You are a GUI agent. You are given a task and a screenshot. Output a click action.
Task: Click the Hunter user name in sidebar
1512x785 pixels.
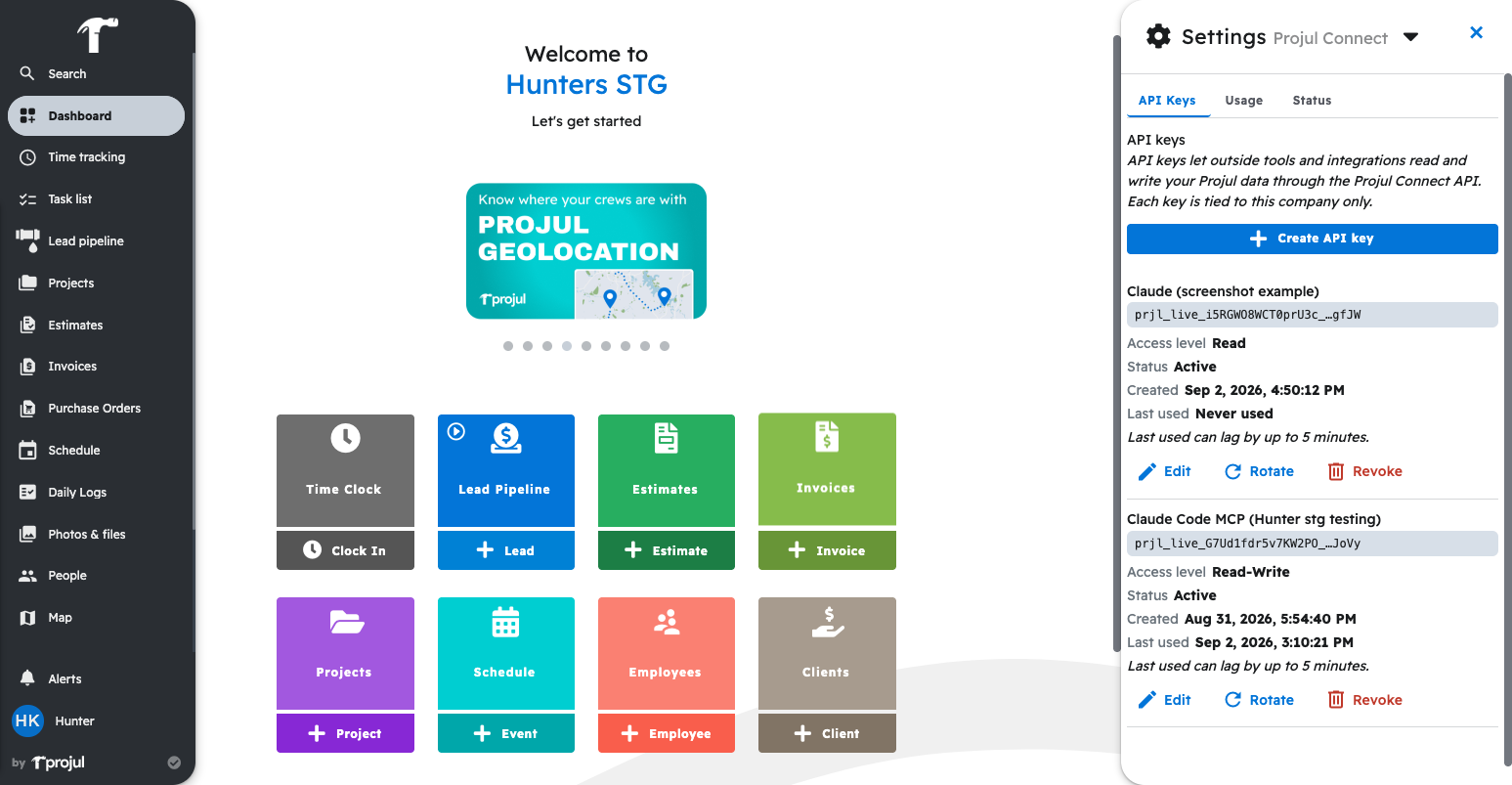(x=74, y=721)
